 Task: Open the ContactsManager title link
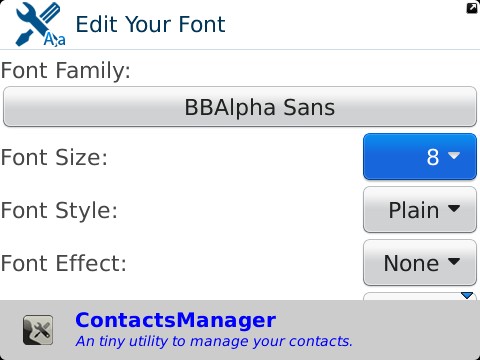pyautogui.click(x=176, y=320)
